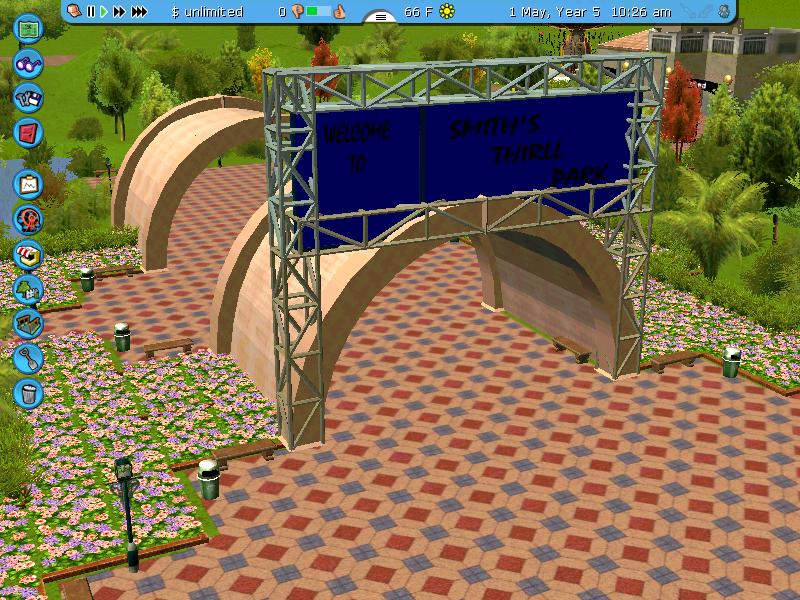800x600 pixels.
Task: Click the green park rating bar
Action: (318, 11)
